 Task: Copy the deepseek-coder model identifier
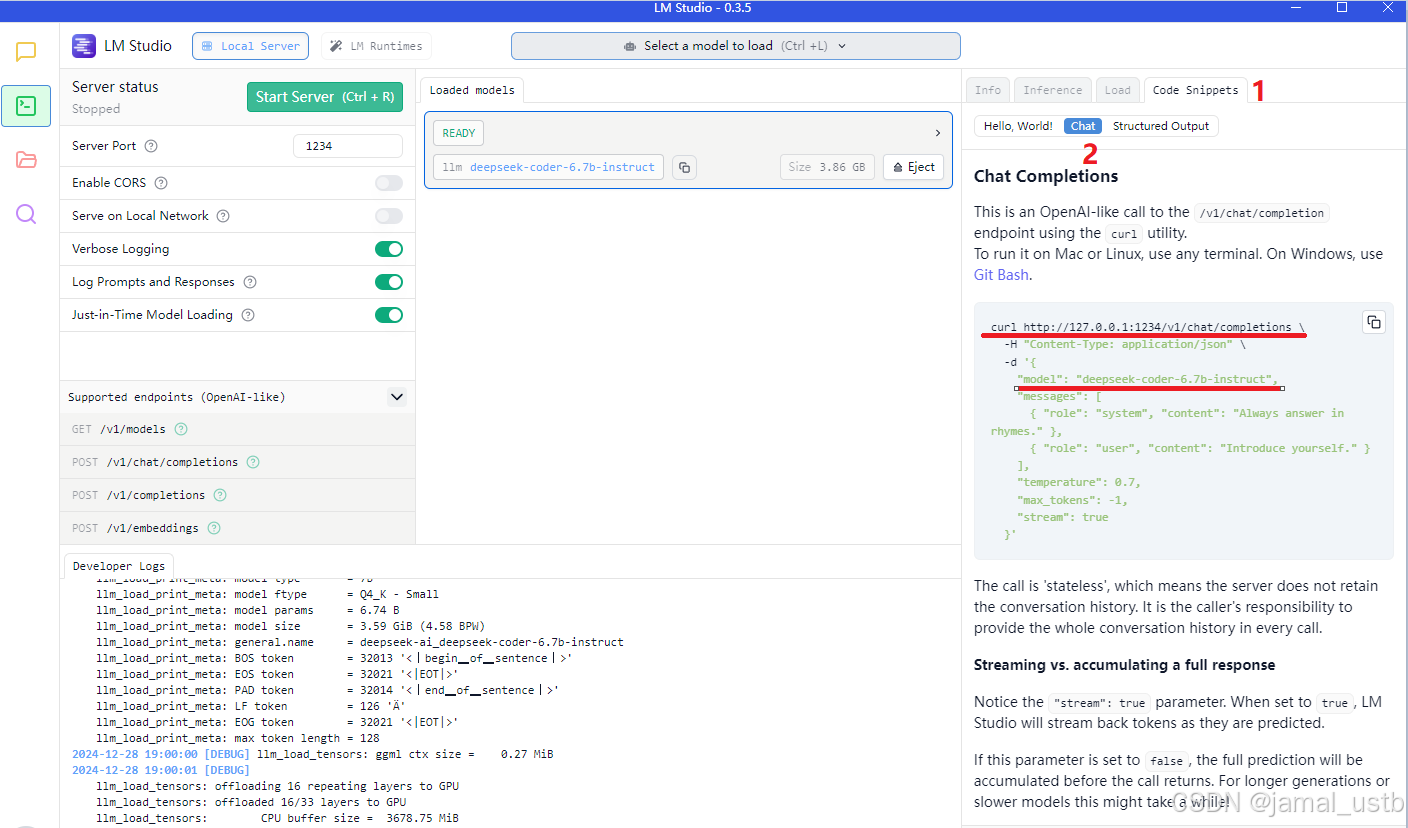(x=684, y=167)
